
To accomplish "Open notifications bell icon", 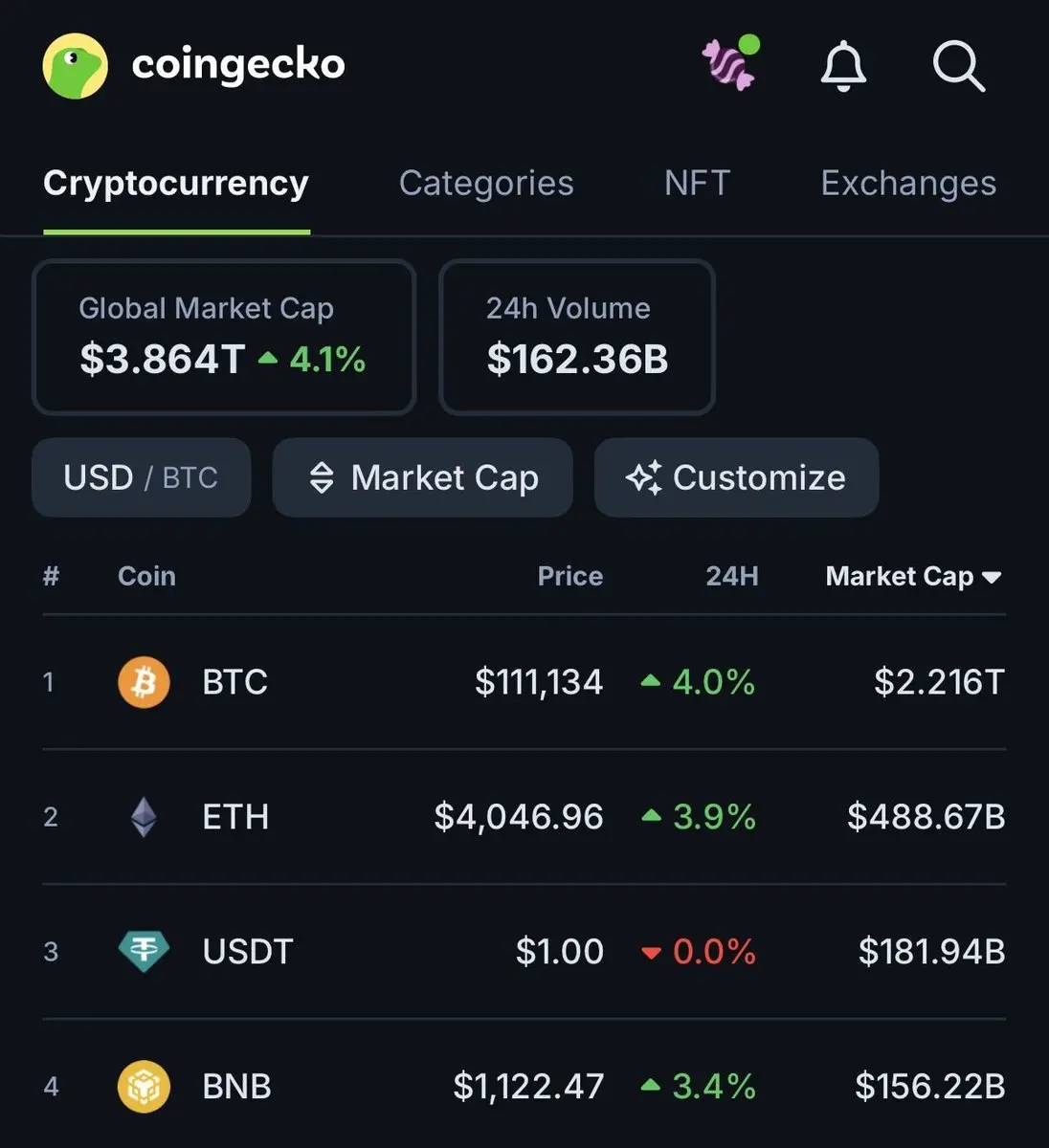I will click(x=843, y=66).
